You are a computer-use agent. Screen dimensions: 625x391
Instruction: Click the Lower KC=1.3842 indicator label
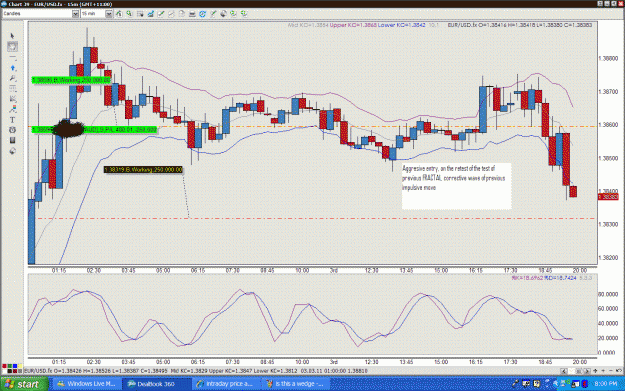401,25
